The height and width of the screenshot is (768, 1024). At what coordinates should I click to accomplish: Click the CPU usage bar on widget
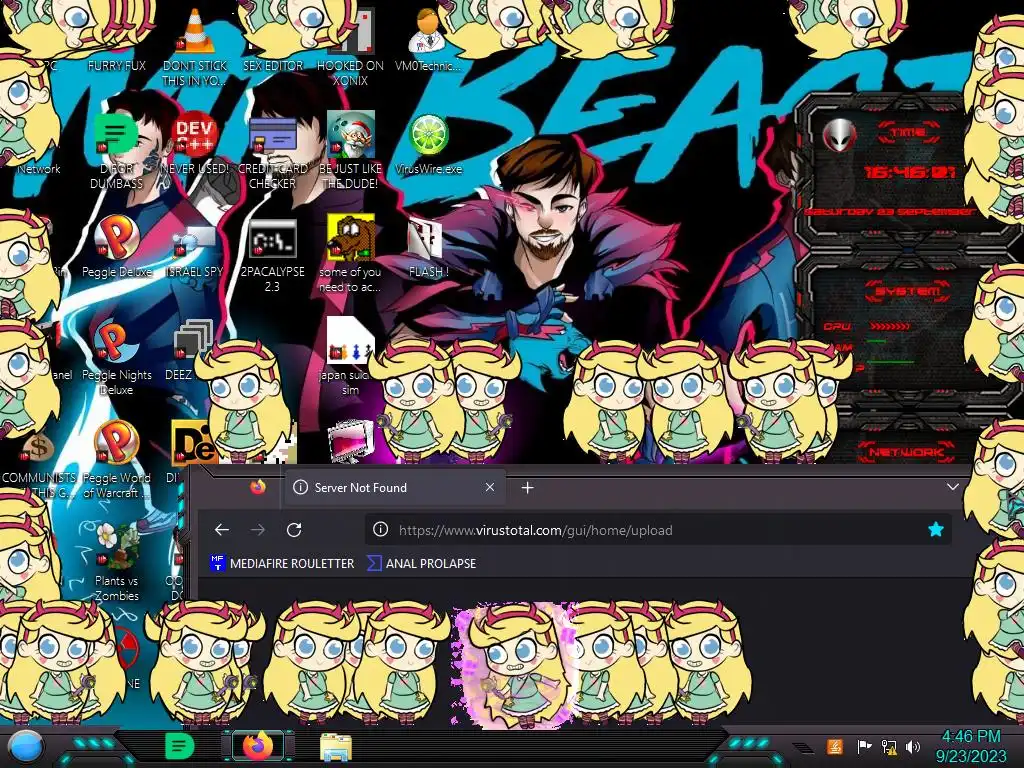tap(889, 326)
